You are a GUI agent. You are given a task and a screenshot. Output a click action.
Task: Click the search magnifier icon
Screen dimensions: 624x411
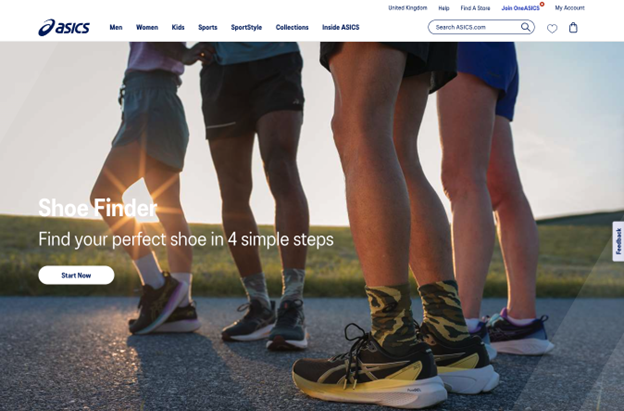point(525,27)
